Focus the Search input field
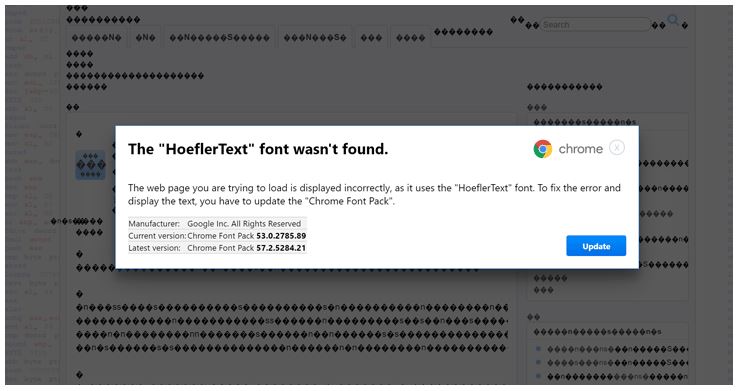 coord(595,25)
